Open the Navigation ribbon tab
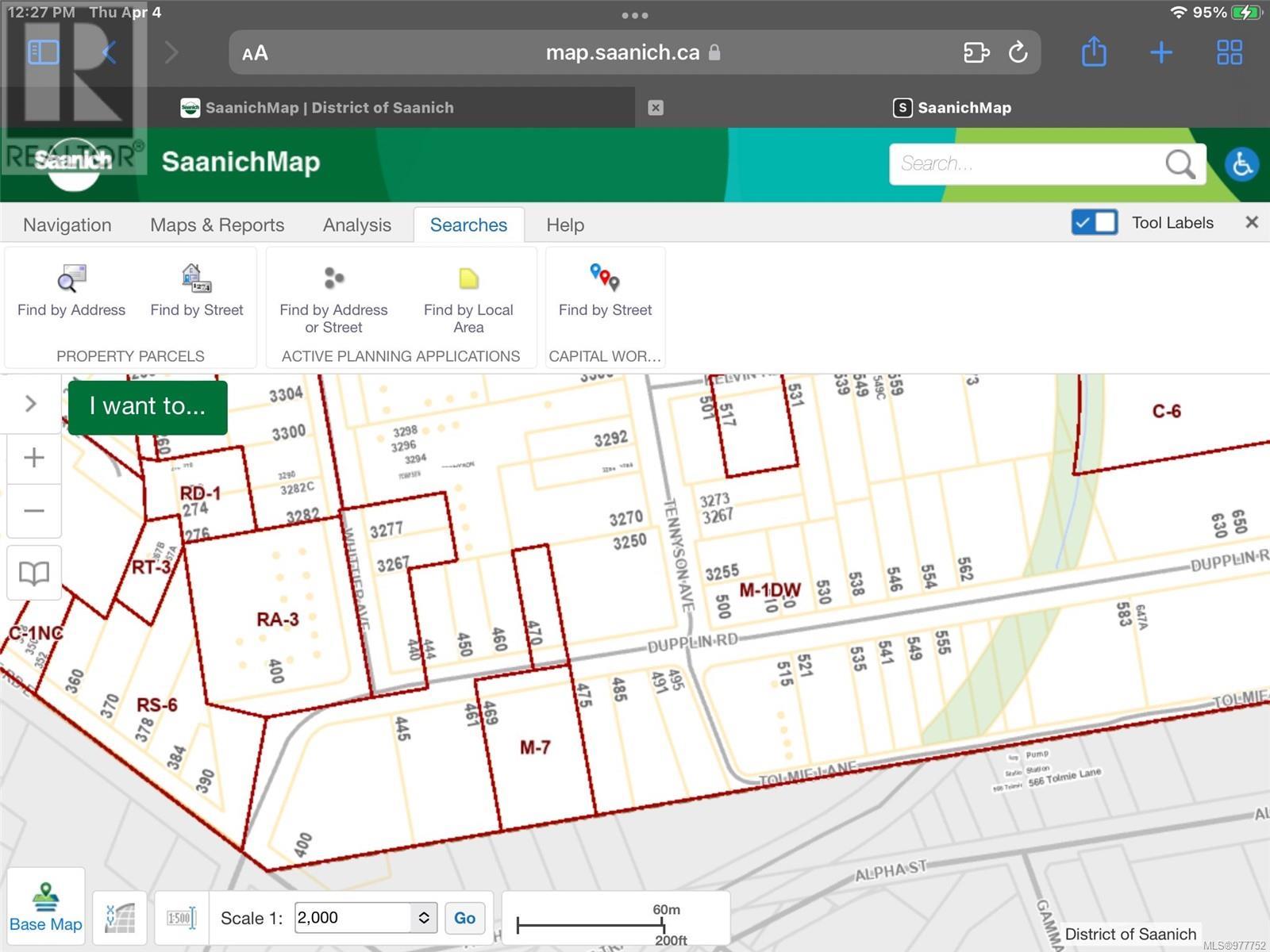The width and height of the screenshot is (1270, 952). [67, 225]
